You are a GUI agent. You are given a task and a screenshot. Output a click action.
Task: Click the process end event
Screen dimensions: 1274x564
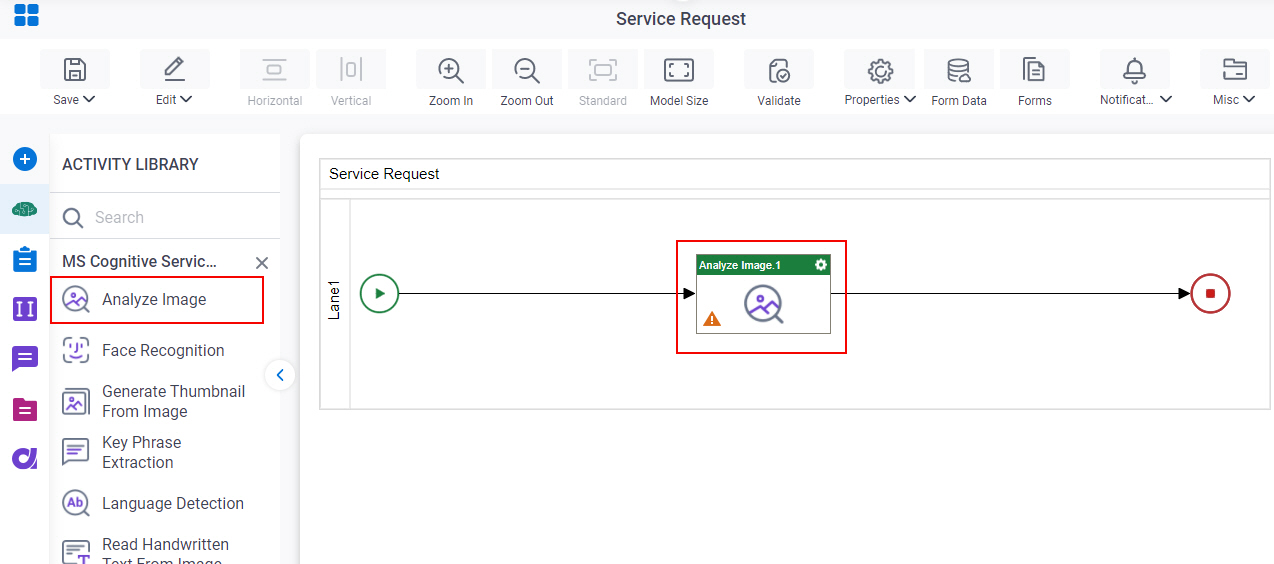1210,293
